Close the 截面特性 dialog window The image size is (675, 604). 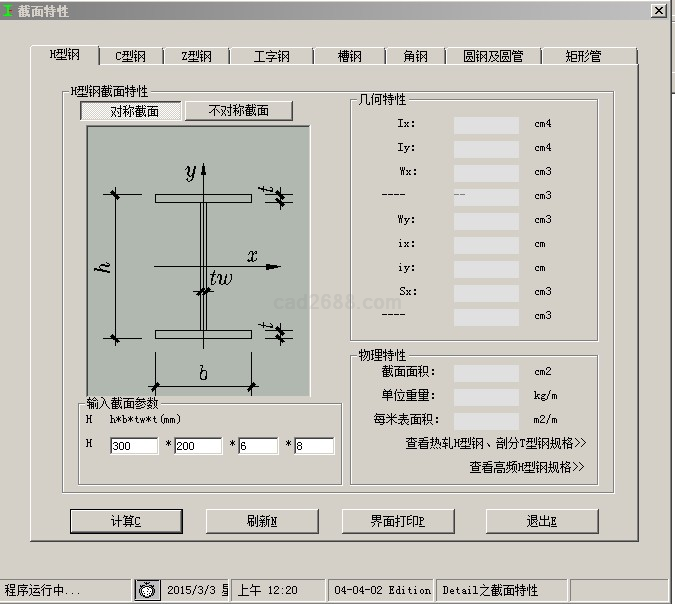pyautogui.click(x=658, y=10)
